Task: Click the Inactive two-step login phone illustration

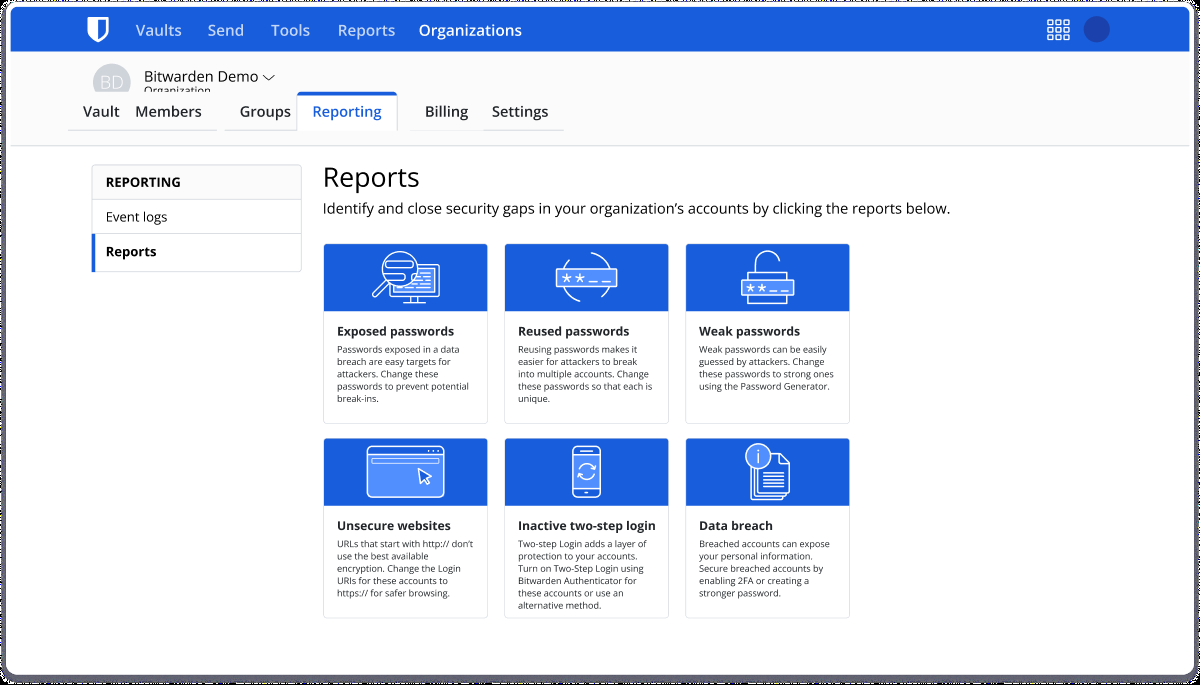Action: coord(586,471)
